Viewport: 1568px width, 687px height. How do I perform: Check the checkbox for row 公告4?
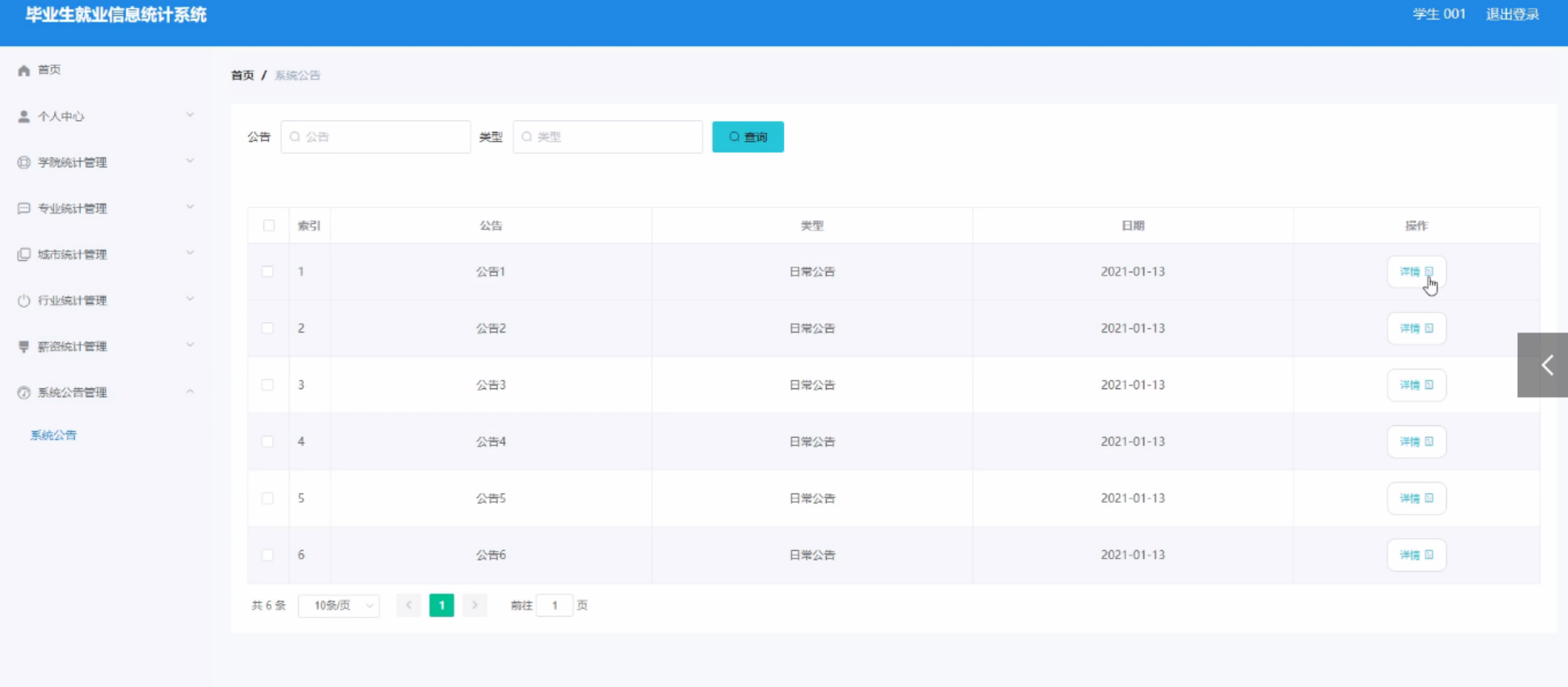tap(268, 441)
